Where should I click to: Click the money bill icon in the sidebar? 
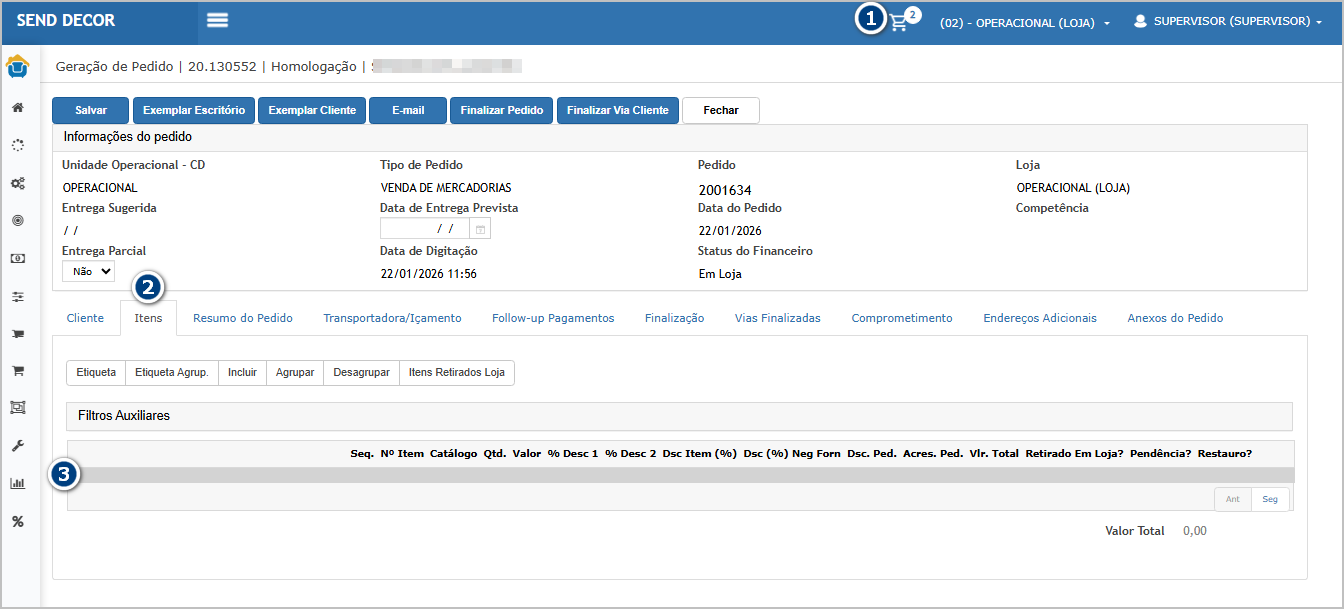tap(18, 258)
